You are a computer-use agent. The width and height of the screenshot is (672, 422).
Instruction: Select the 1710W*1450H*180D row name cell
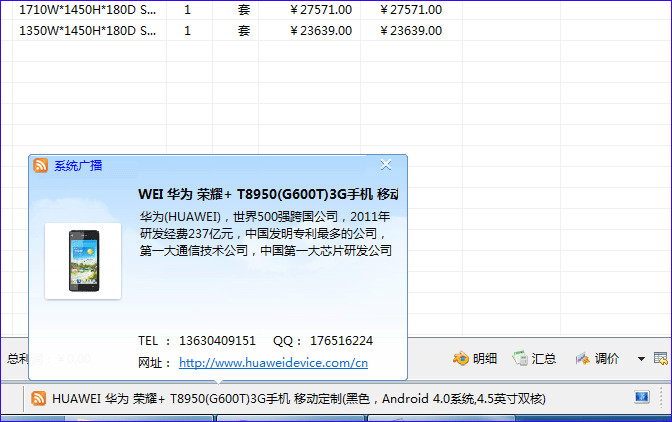(x=90, y=10)
